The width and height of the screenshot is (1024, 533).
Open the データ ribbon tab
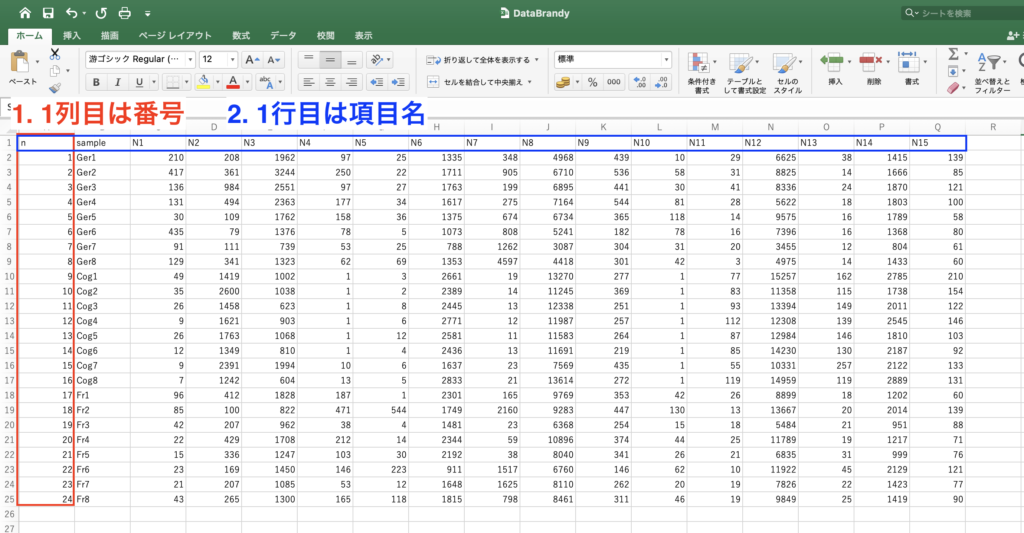point(283,35)
